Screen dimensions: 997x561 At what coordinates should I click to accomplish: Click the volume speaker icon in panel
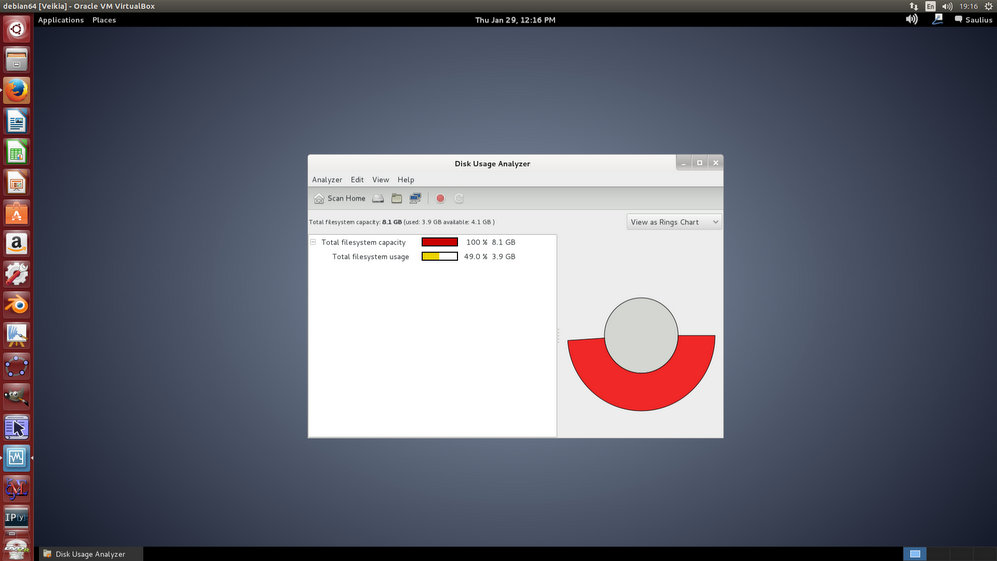pyautogui.click(x=911, y=20)
